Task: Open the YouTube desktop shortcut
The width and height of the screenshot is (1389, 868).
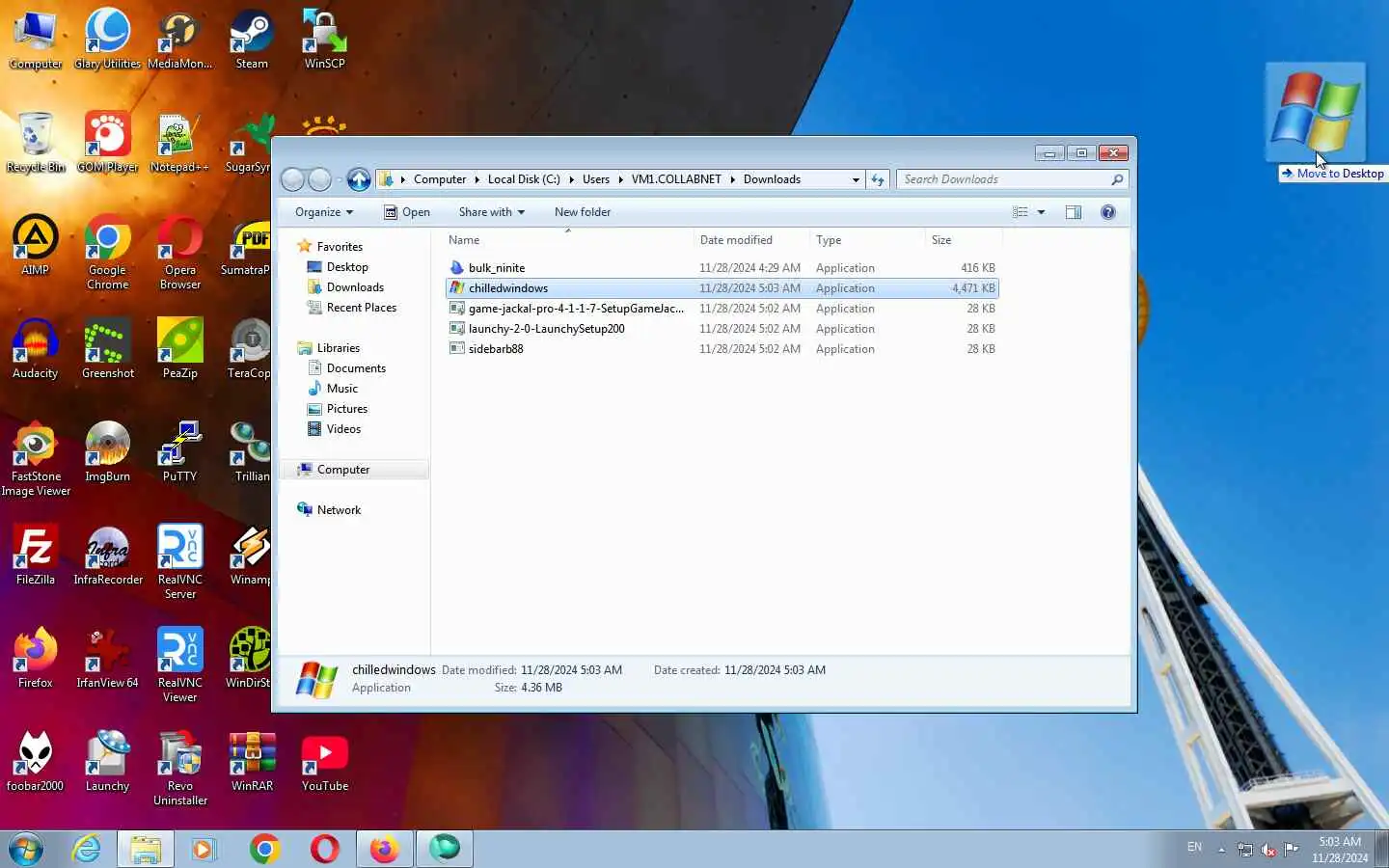Action: pyautogui.click(x=325, y=762)
